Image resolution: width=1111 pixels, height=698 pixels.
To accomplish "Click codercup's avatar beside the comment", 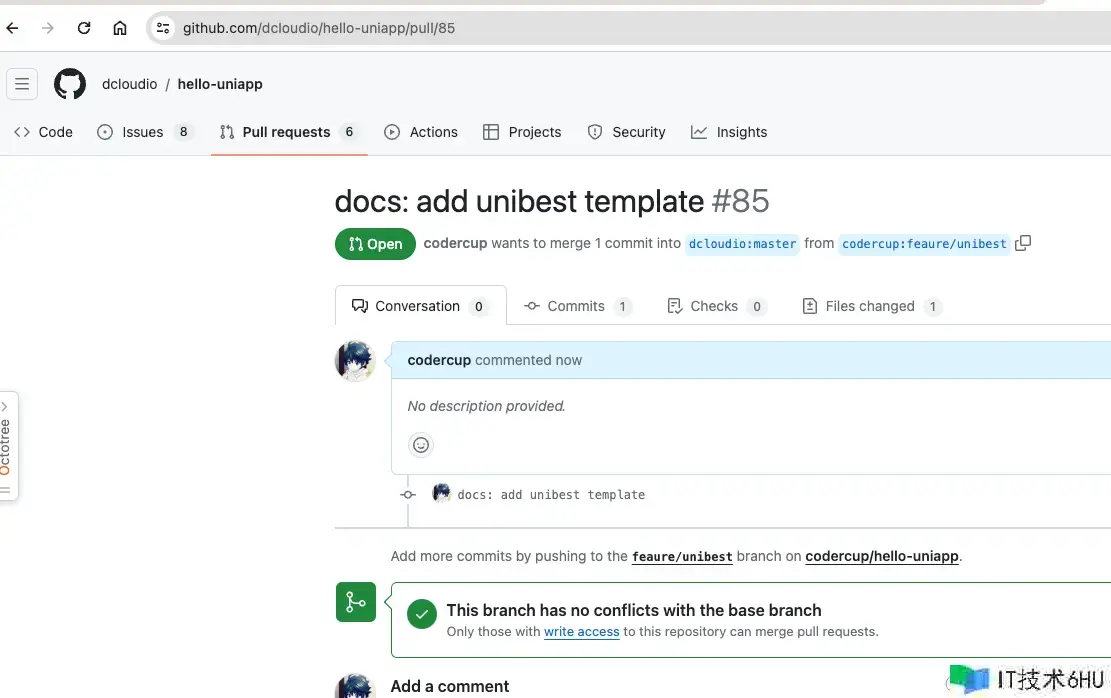I will [355, 361].
